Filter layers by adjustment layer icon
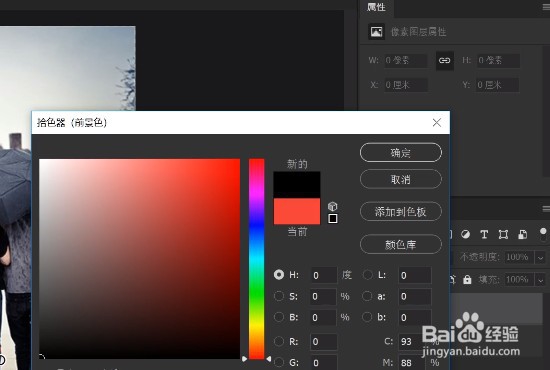Screen dimensions: 550x370 (x=465, y=234)
